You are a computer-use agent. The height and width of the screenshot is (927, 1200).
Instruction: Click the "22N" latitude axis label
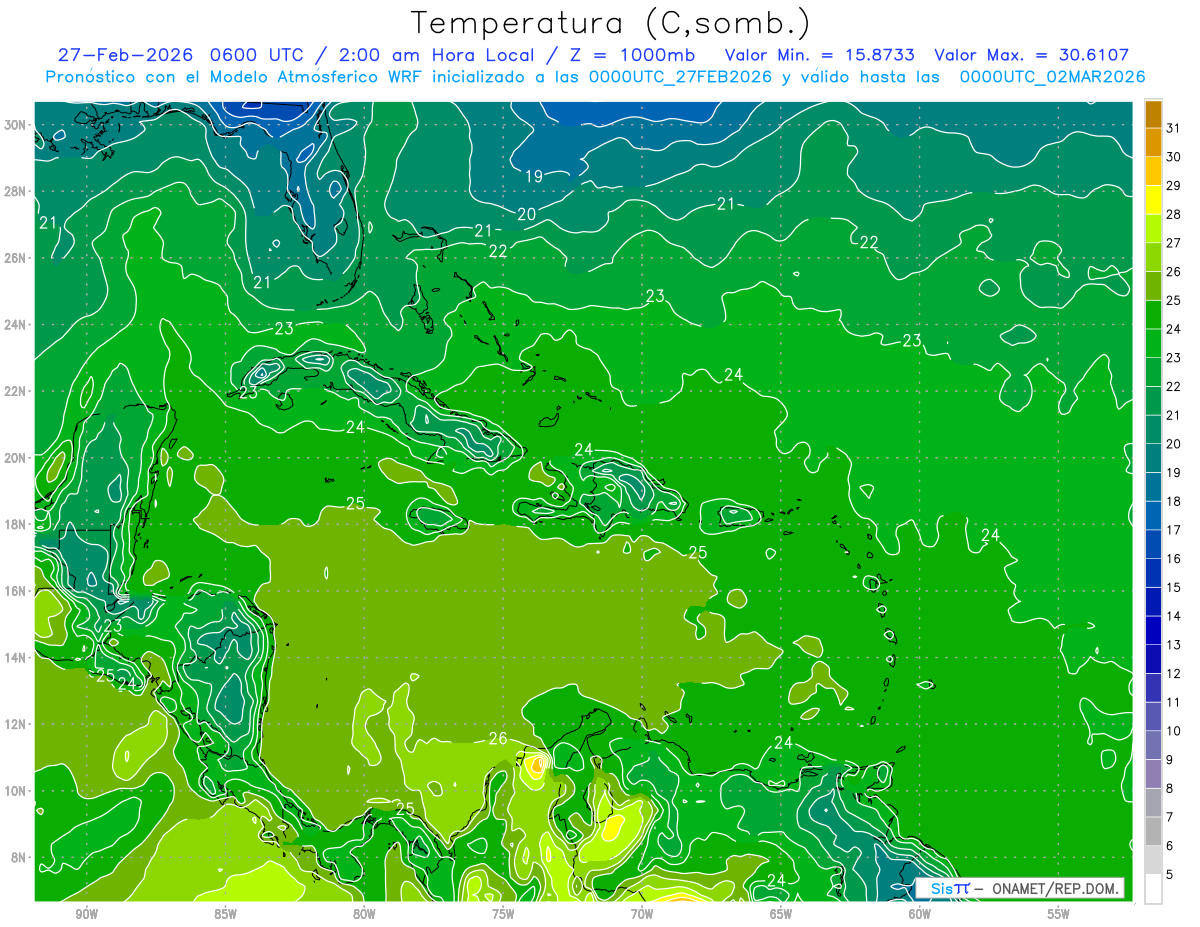click(16, 391)
